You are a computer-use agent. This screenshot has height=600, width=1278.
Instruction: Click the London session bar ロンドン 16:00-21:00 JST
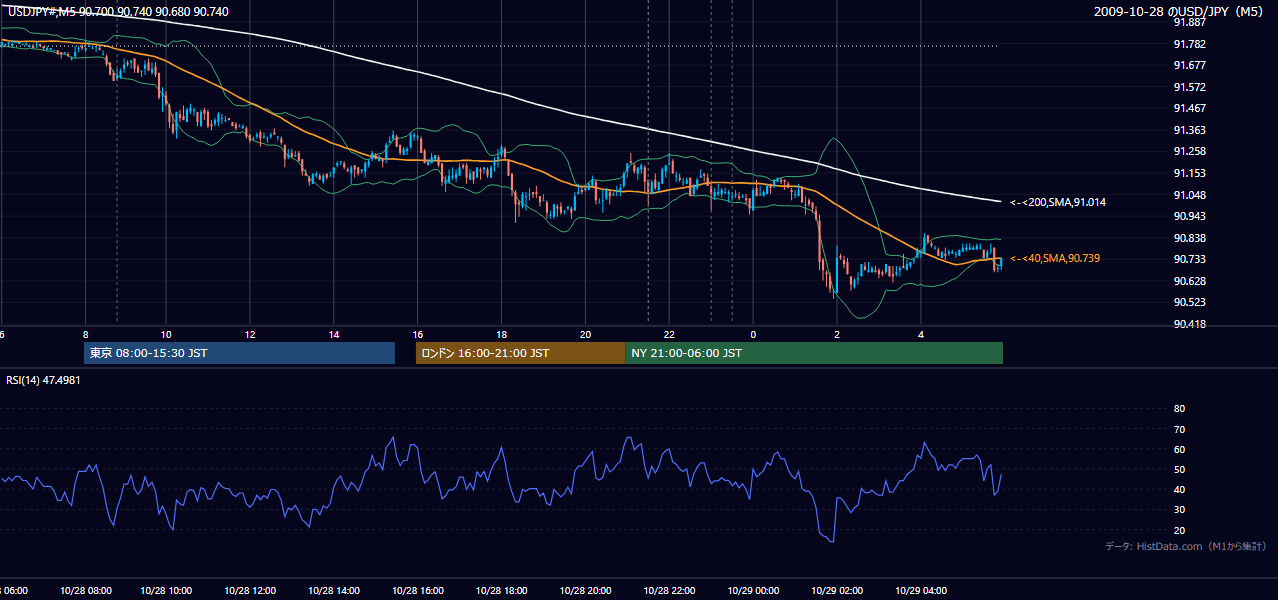click(x=520, y=353)
